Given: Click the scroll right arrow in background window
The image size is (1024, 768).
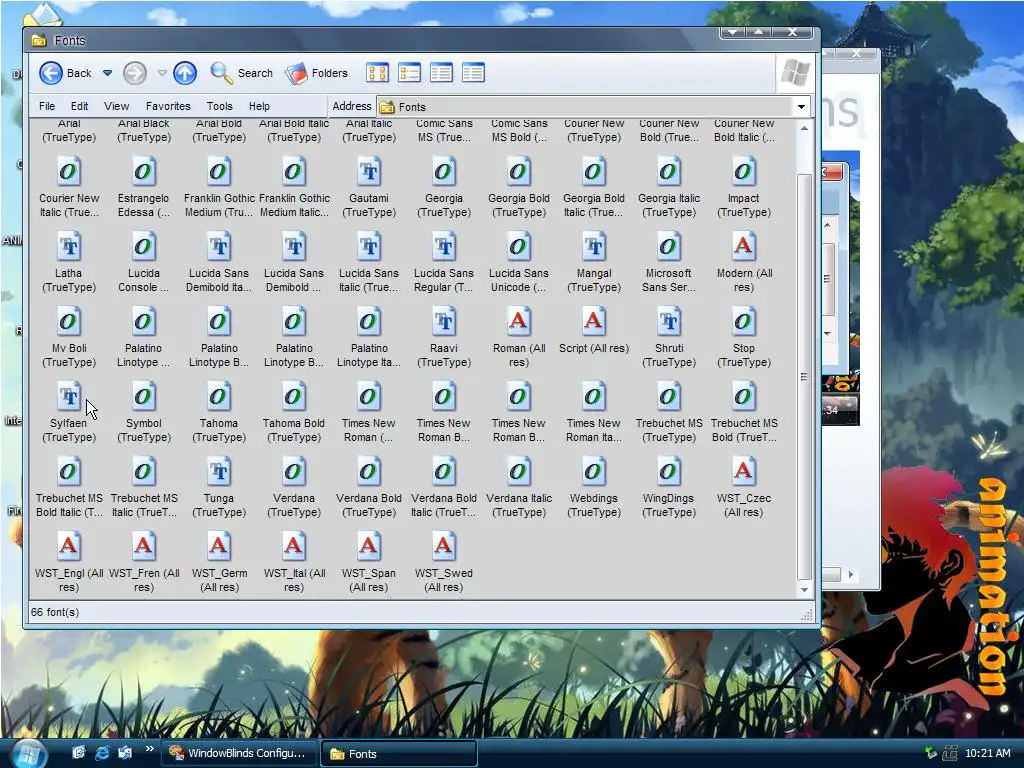Looking at the screenshot, I should tap(851, 575).
